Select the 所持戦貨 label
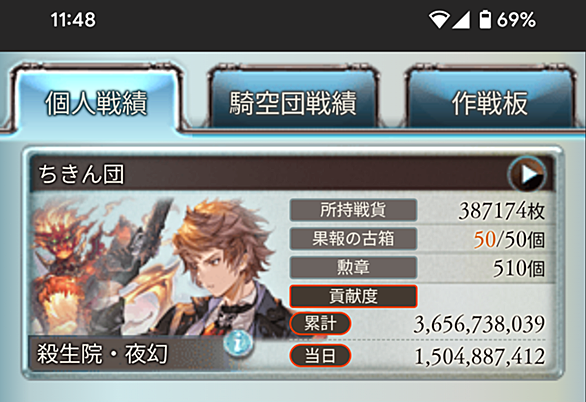Screen dimensions: 586x402 [353, 210]
